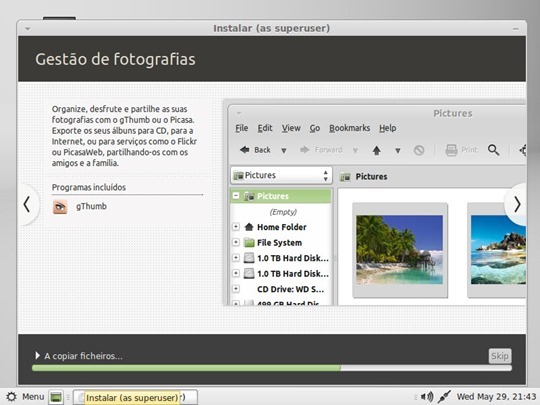This screenshot has height=405, width=540.
Task: Open the Back history dropdown arrow
Action: 284,150
